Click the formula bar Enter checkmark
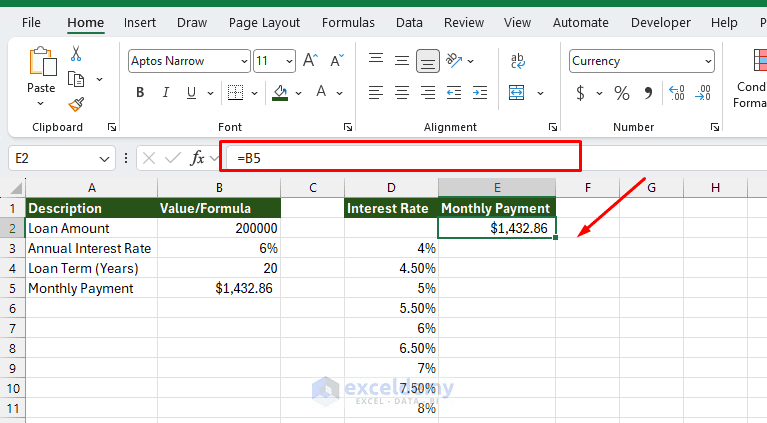 [x=173, y=158]
